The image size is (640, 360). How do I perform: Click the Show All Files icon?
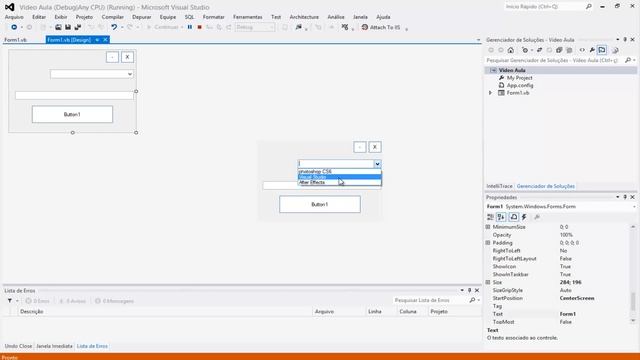(x=569, y=50)
